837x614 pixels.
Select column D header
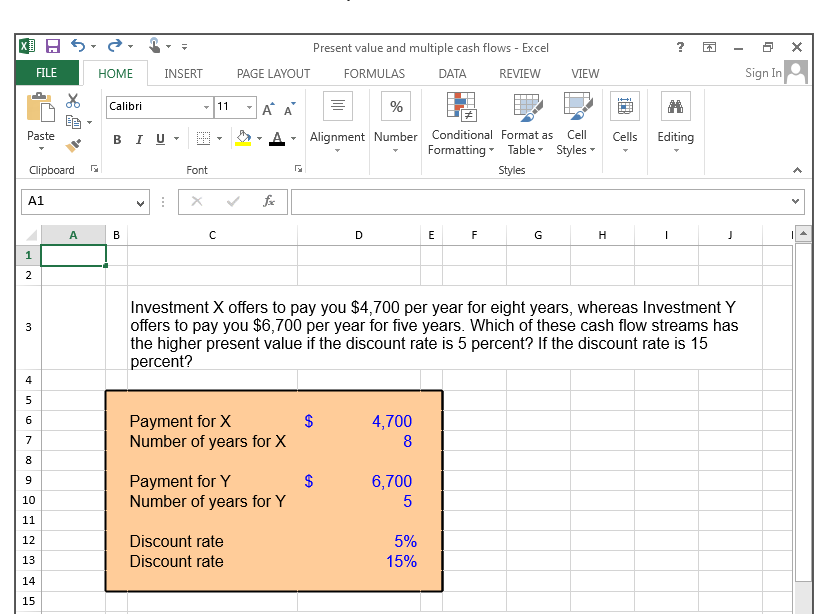[x=359, y=235]
